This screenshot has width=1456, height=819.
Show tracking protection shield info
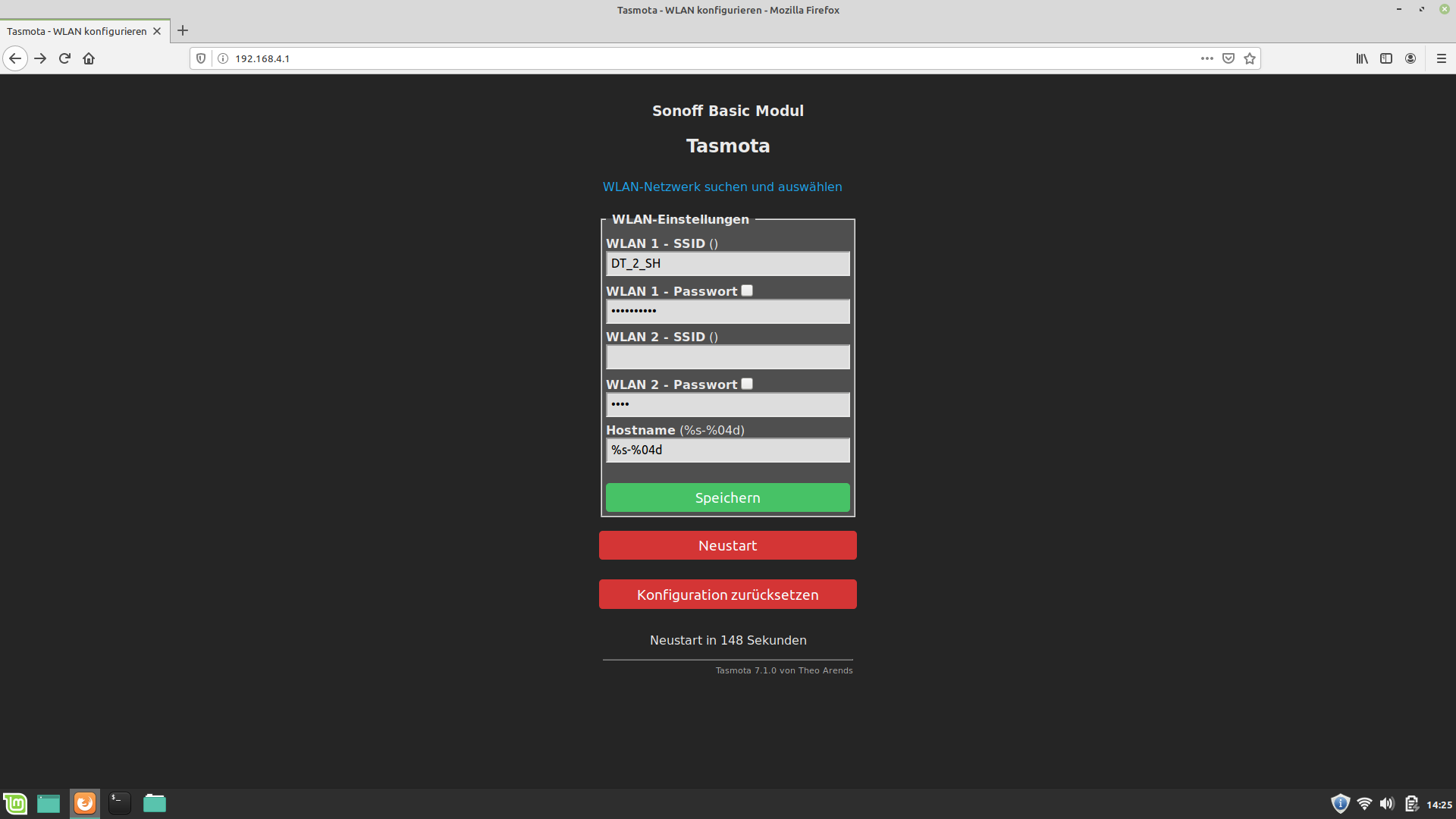pyautogui.click(x=201, y=58)
